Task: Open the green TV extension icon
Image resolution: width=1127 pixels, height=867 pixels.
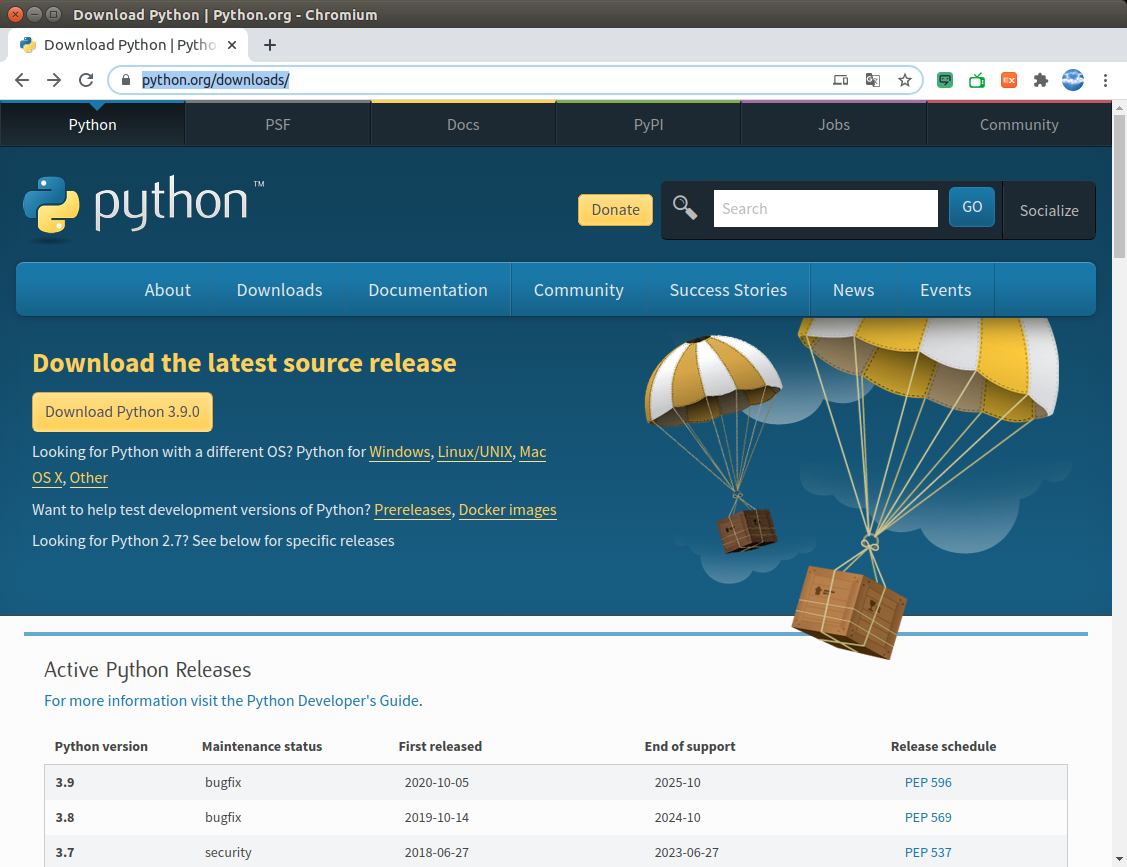Action: coord(977,80)
